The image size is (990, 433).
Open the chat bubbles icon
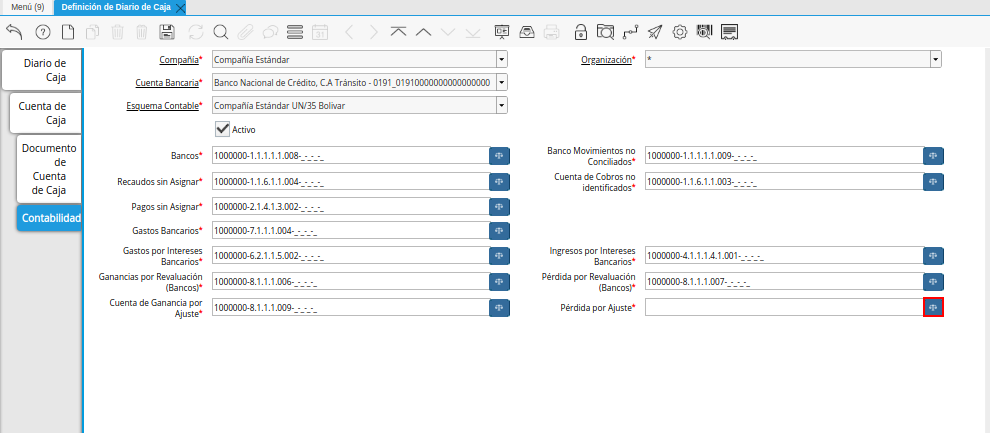[x=270, y=32]
